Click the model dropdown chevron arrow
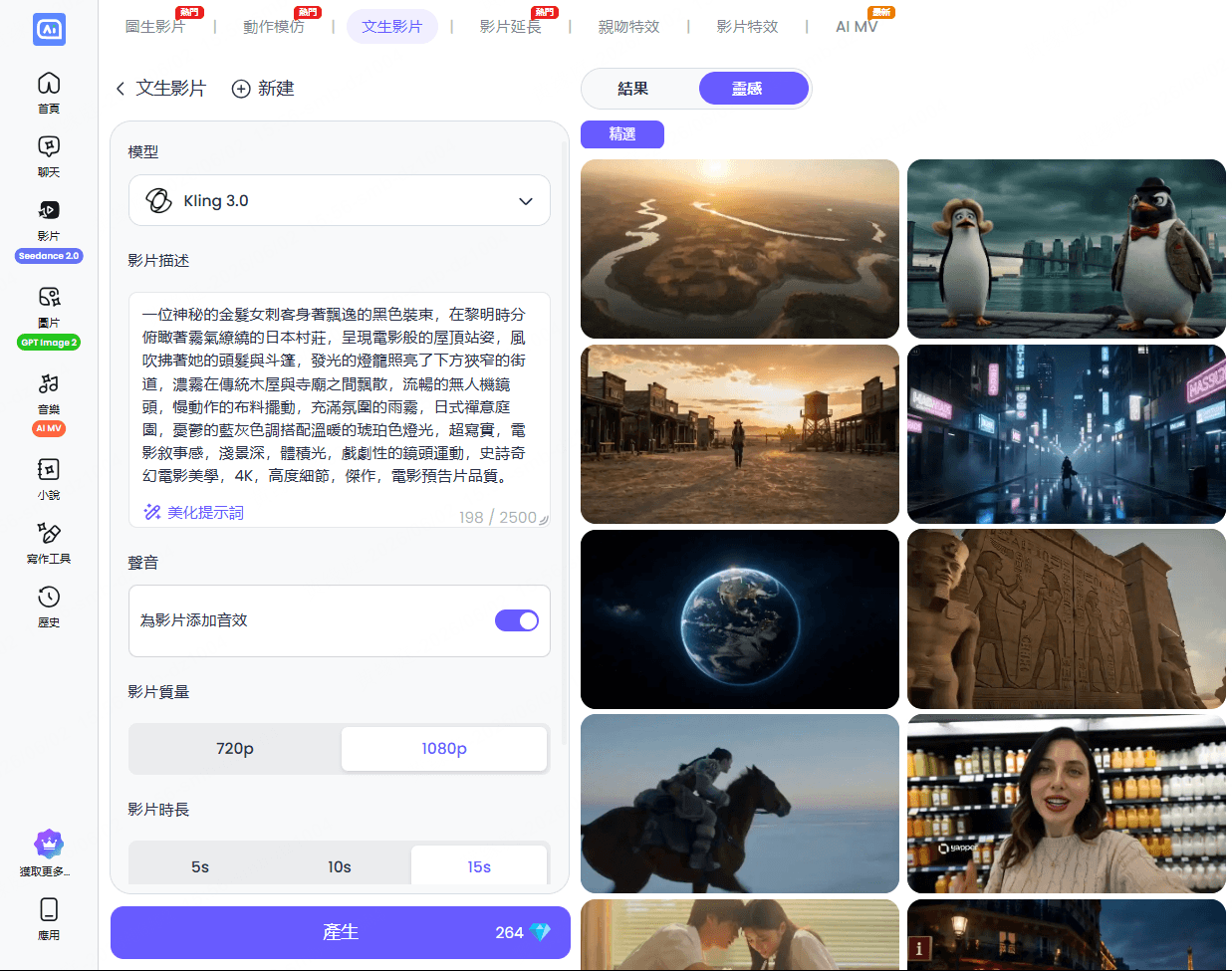The image size is (1232, 971). (526, 201)
